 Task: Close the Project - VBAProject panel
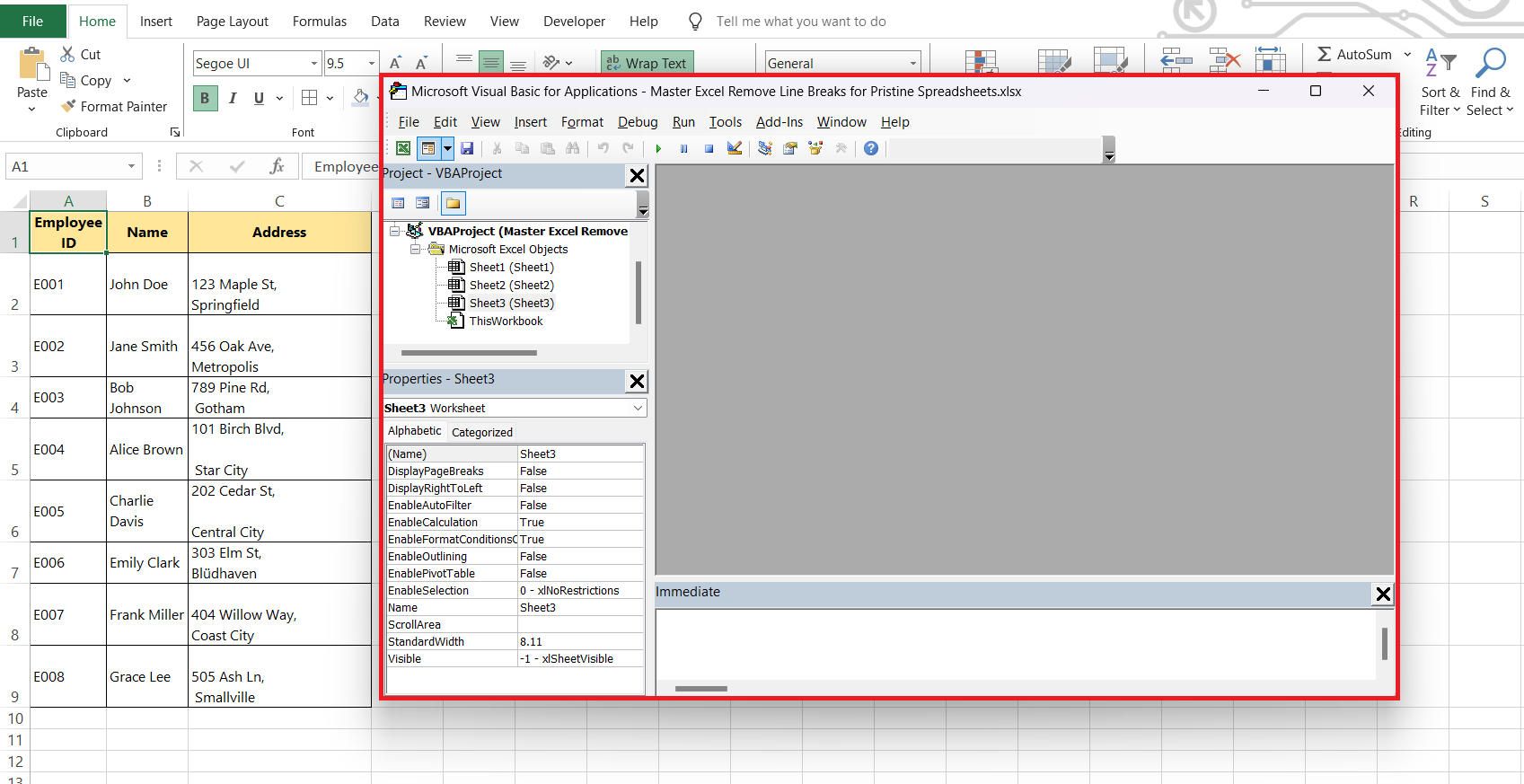[x=637, y=175]
